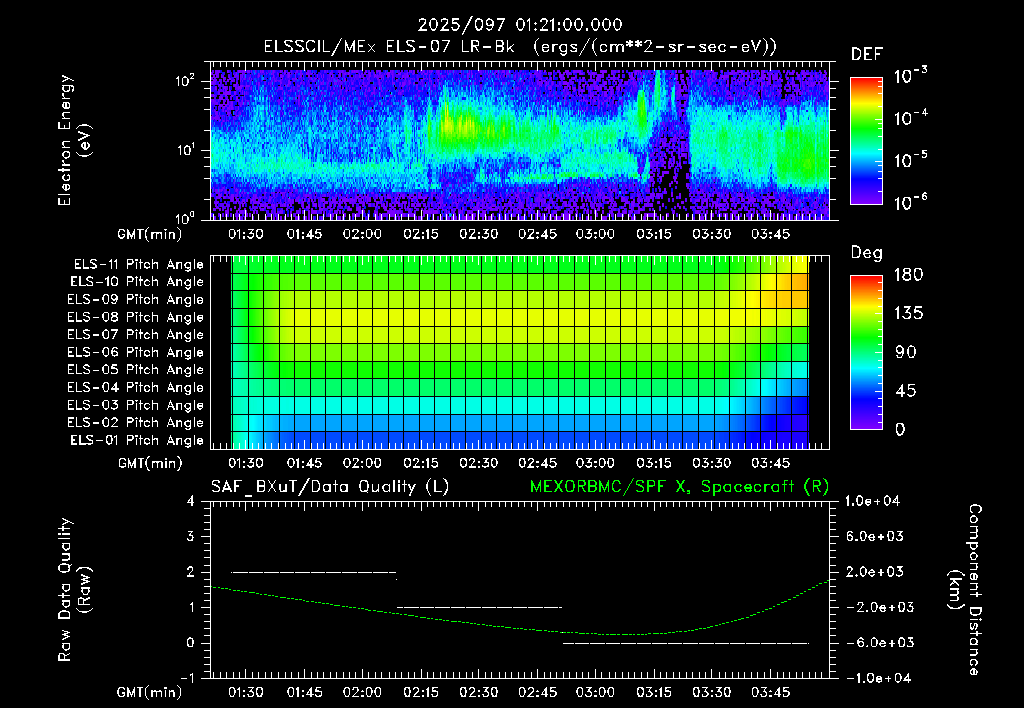The image size is (1024, 708).
Task: Click the data quality line at level 2
Action: (x=313, y=572)
